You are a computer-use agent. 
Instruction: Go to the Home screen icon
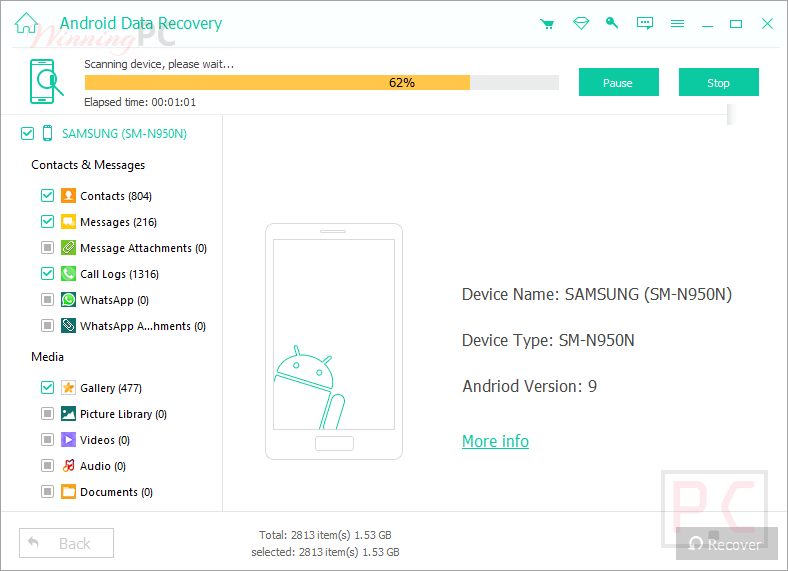(26, 23)
